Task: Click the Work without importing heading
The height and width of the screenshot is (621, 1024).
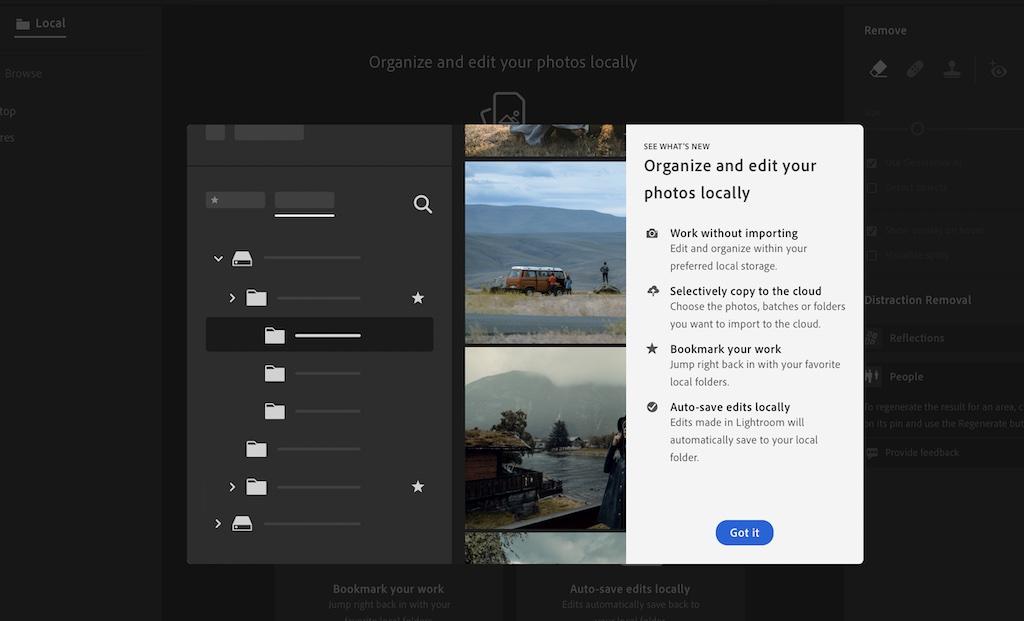Action: (733, 233)
